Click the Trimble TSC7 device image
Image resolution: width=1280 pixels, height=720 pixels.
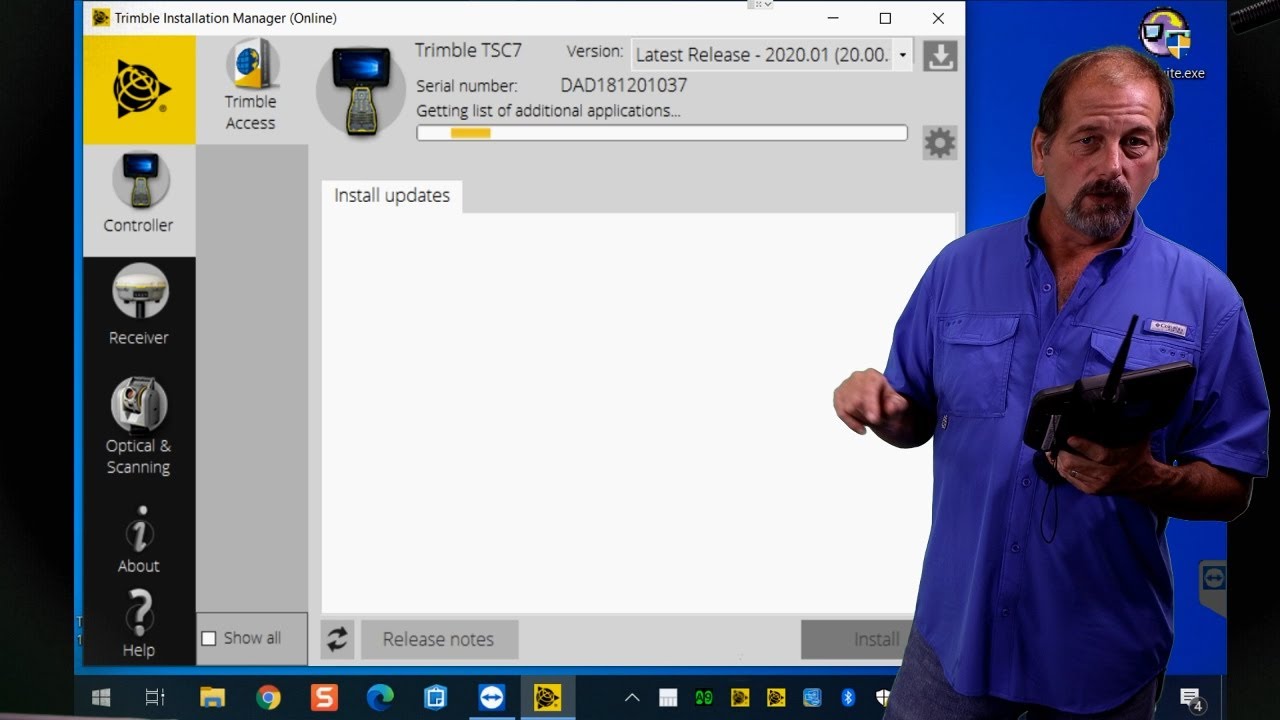click(360, 89)
